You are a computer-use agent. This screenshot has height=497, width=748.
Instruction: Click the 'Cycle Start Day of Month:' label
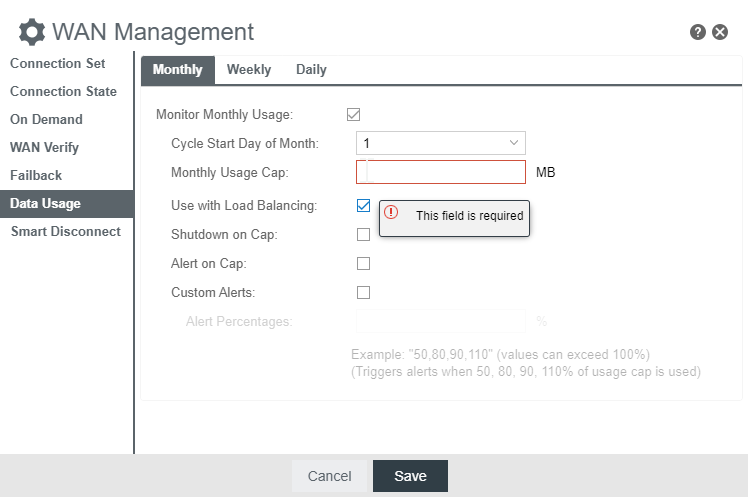(245, 144)
